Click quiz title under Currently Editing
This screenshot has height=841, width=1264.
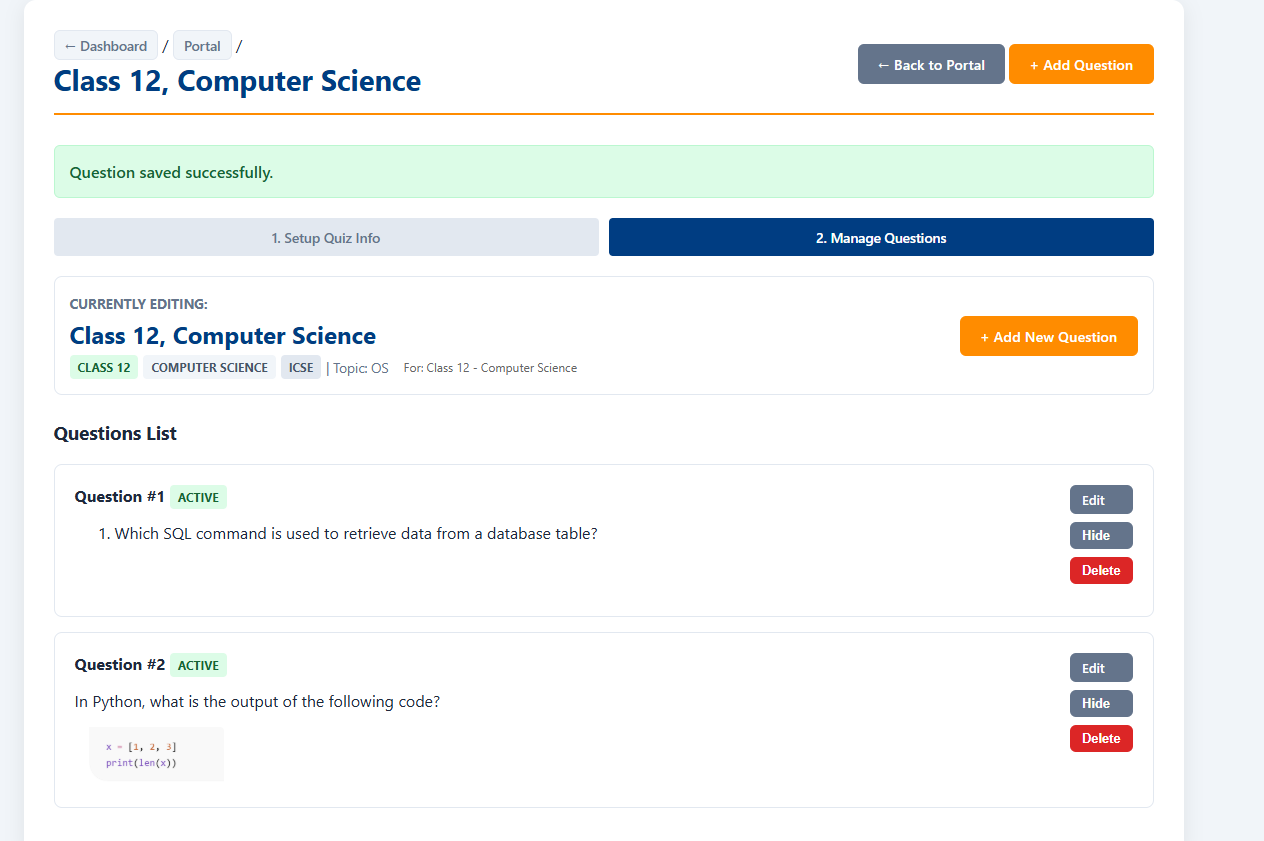point(223,336)
